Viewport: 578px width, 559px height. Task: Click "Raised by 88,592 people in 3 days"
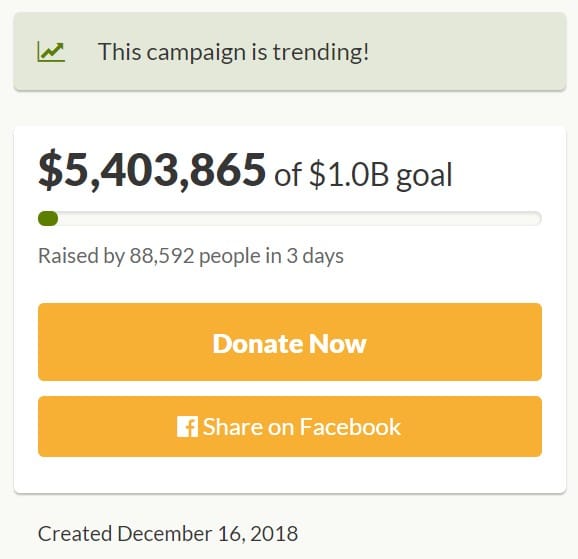(x=191, y=256)
